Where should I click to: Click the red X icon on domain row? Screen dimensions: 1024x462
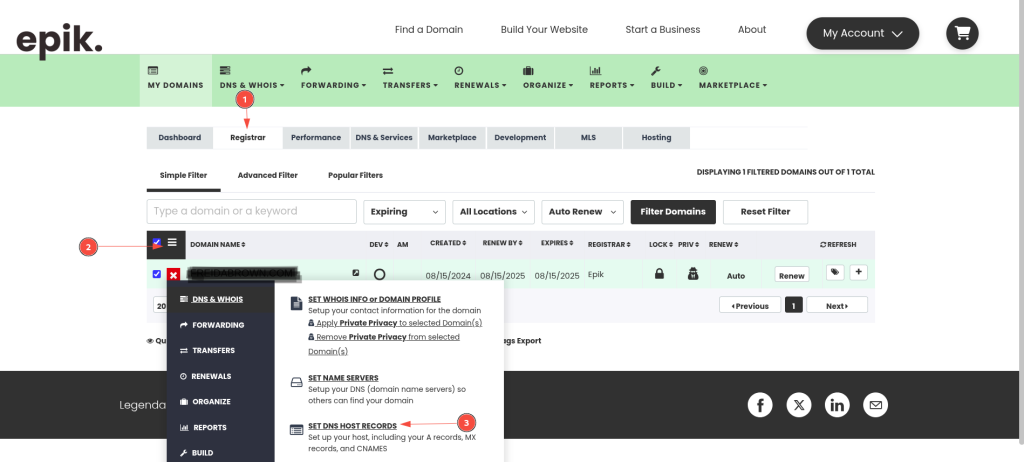coord(173,275)
